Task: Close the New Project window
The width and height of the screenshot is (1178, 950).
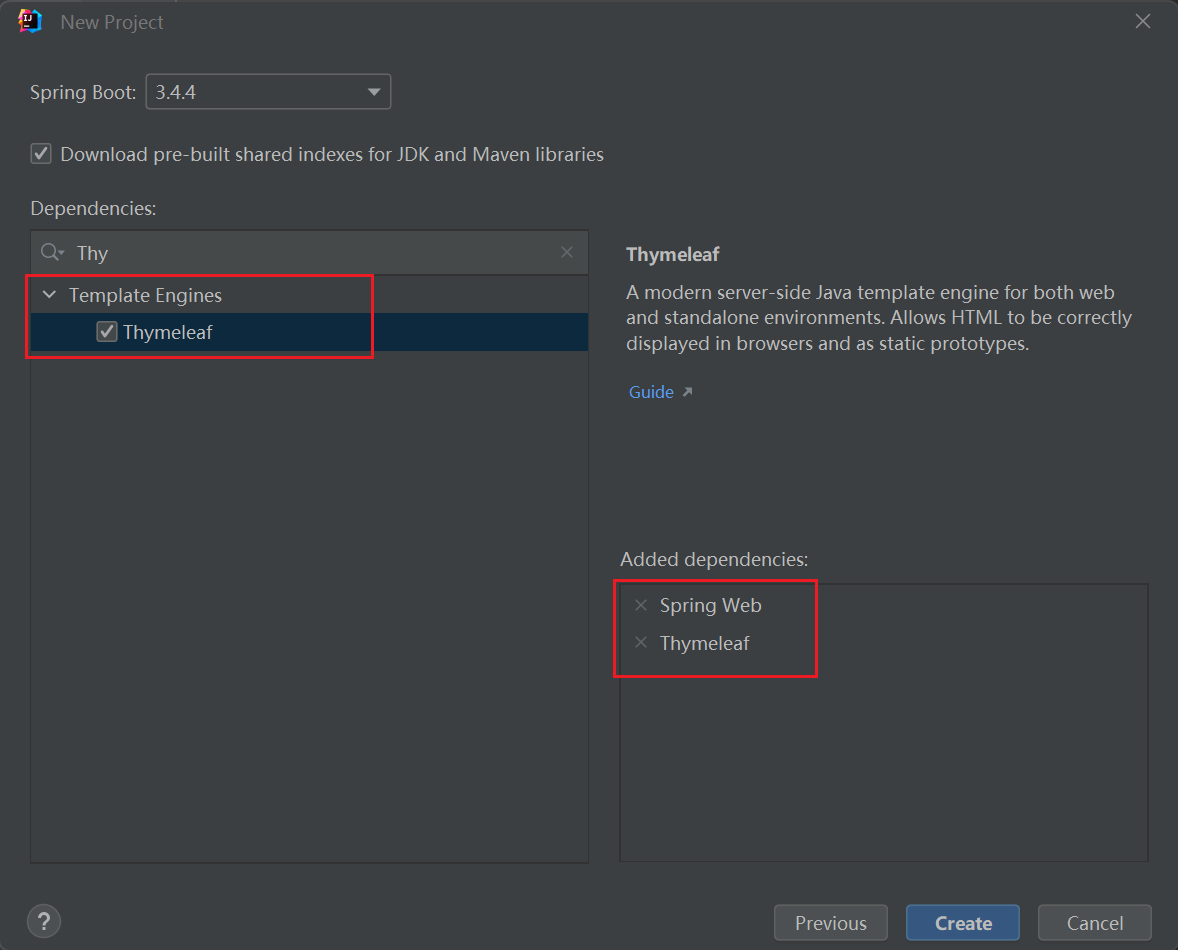Action: point(1143,22)
